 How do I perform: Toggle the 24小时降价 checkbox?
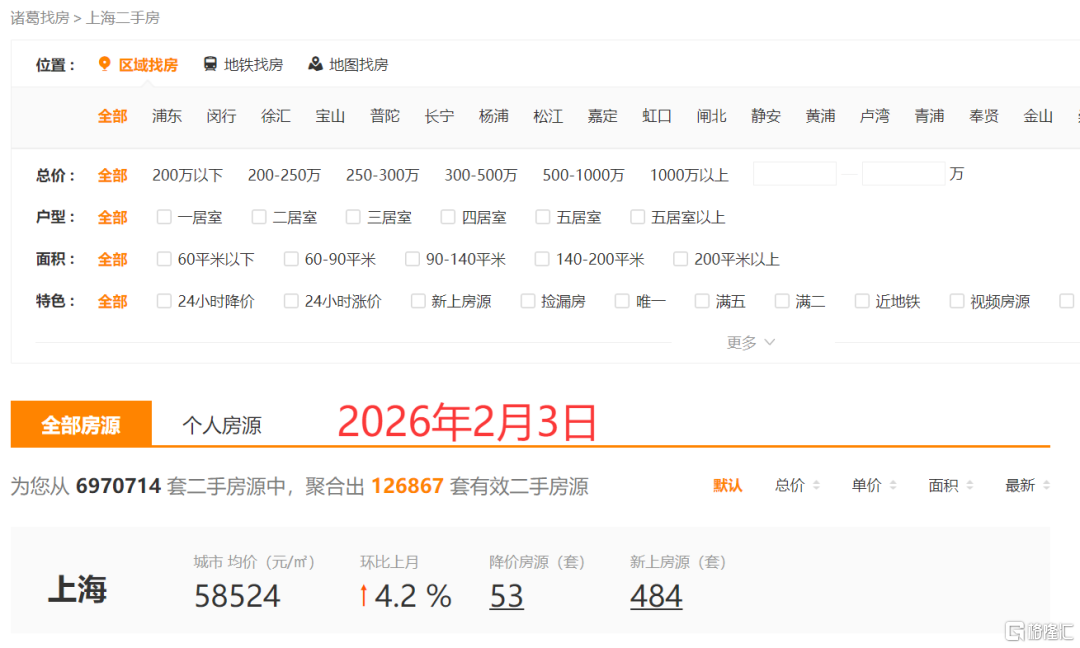pyautogui.click(x=164, y=301)
